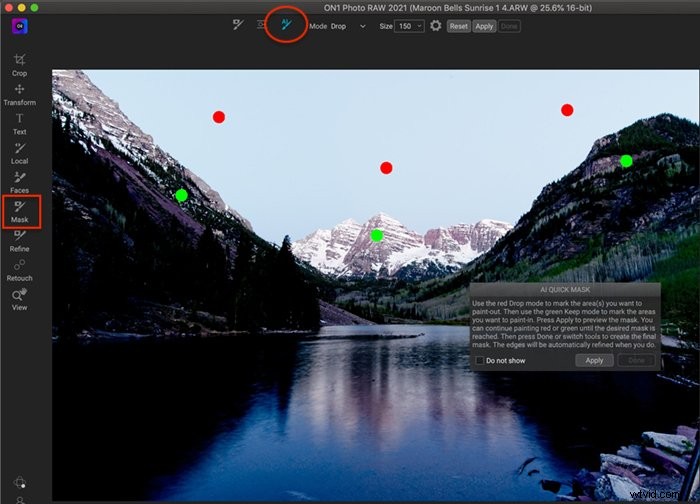Screen dimensions: 700x504
Task: Click Done in the AI Quick Mask dialog
Action: point(636,360)
